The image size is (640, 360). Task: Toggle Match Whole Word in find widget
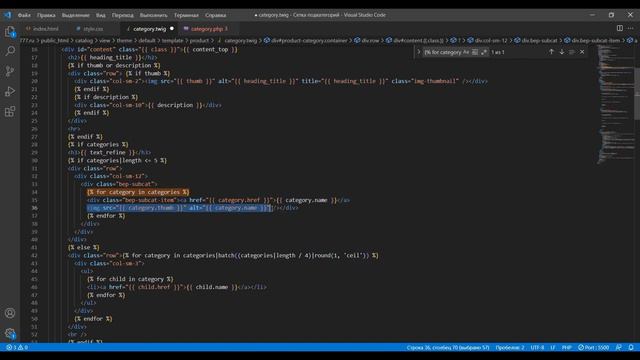coord(475,52)
